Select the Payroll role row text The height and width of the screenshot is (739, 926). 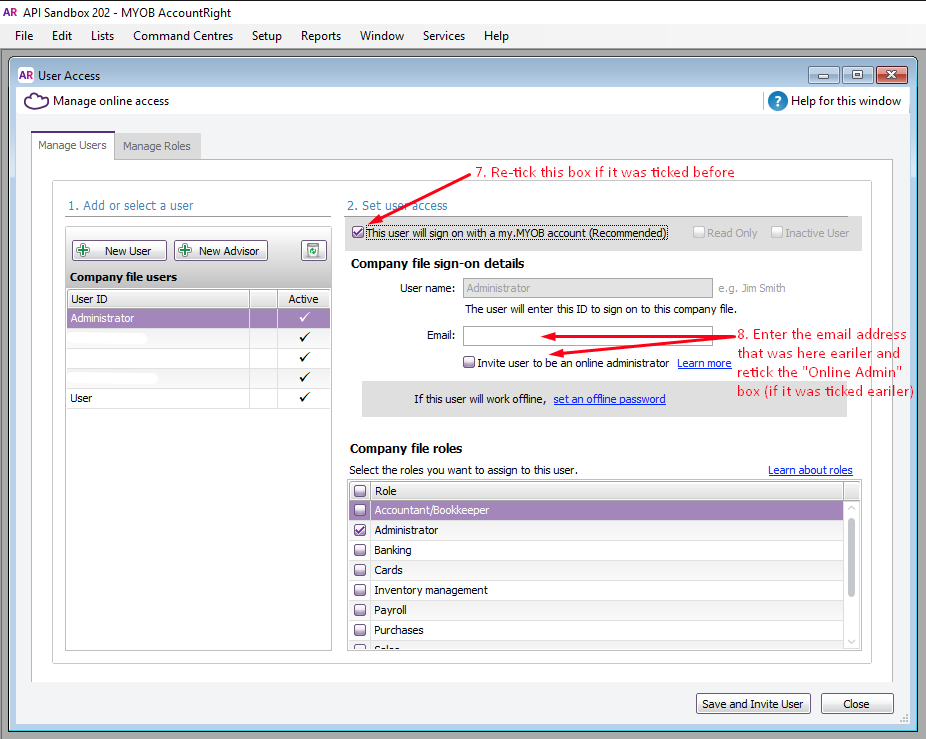[x=390, y=610]
